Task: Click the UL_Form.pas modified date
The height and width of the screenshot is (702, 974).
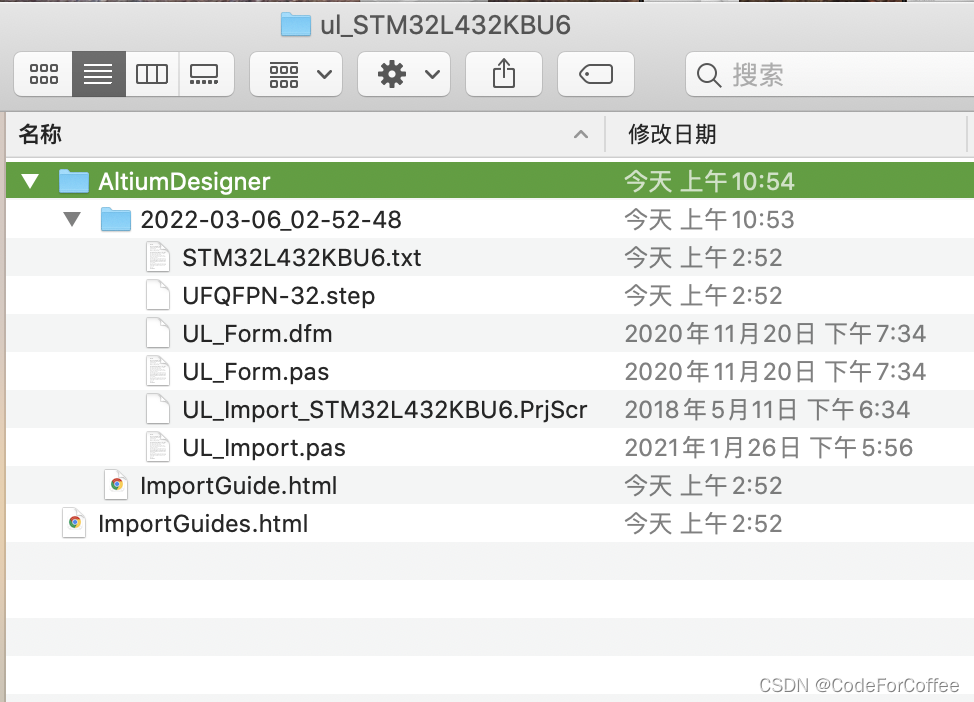Action: 775,372
